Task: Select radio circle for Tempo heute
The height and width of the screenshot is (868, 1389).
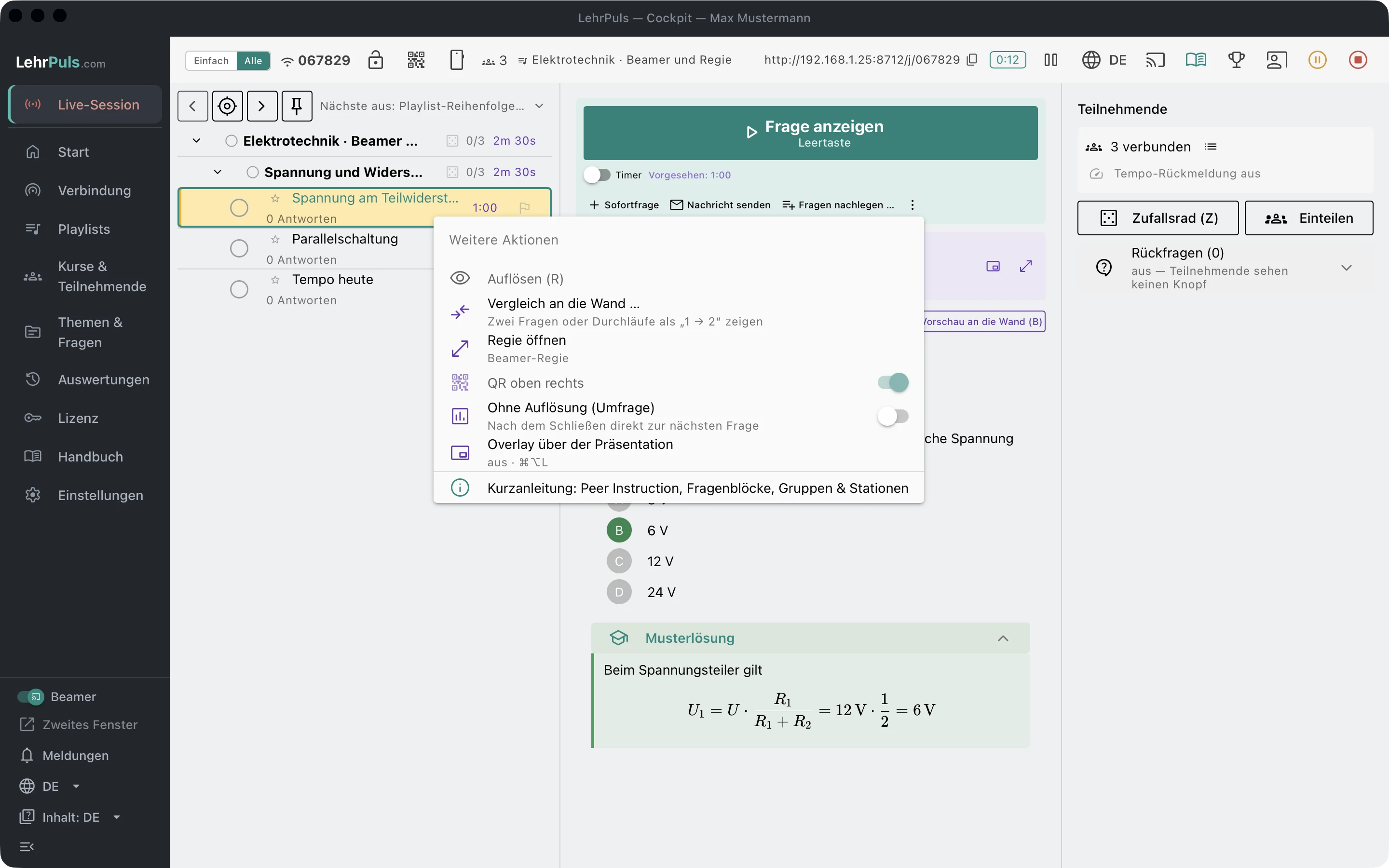Action: 239,289
